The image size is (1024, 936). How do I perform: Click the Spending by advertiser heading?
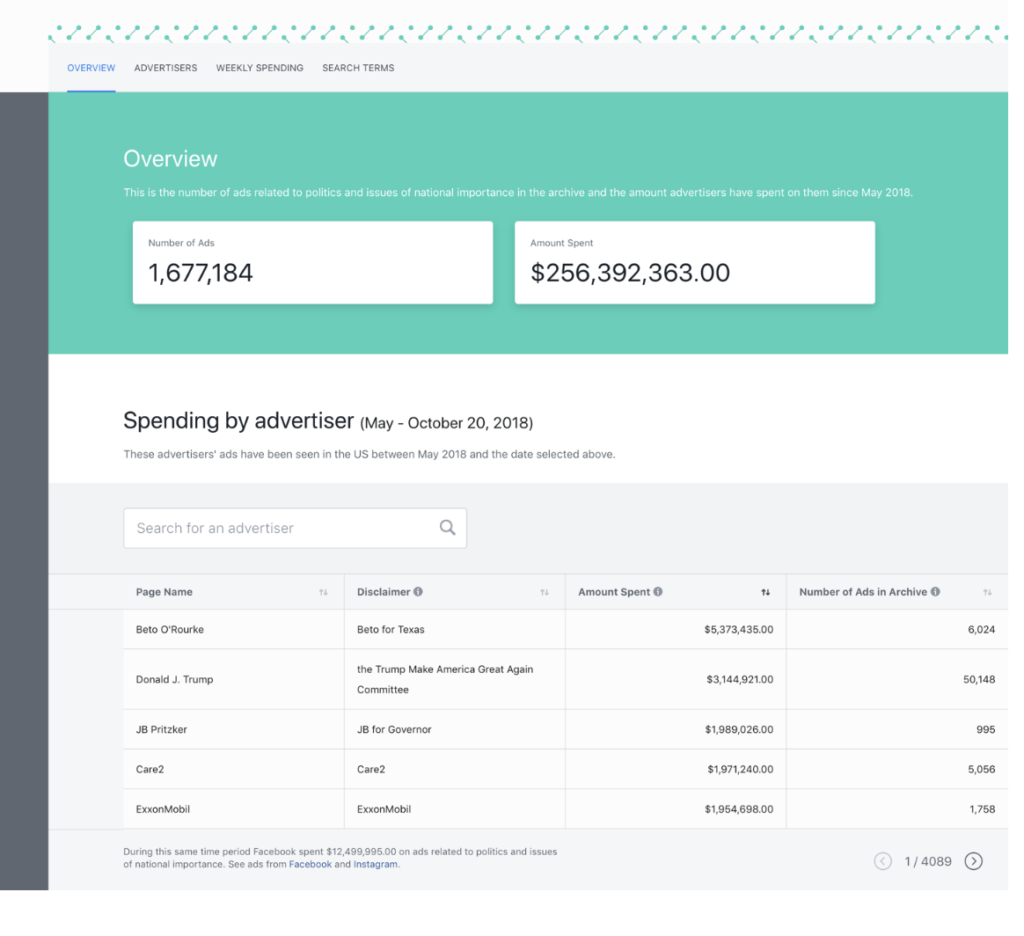[x=238, y=421]
